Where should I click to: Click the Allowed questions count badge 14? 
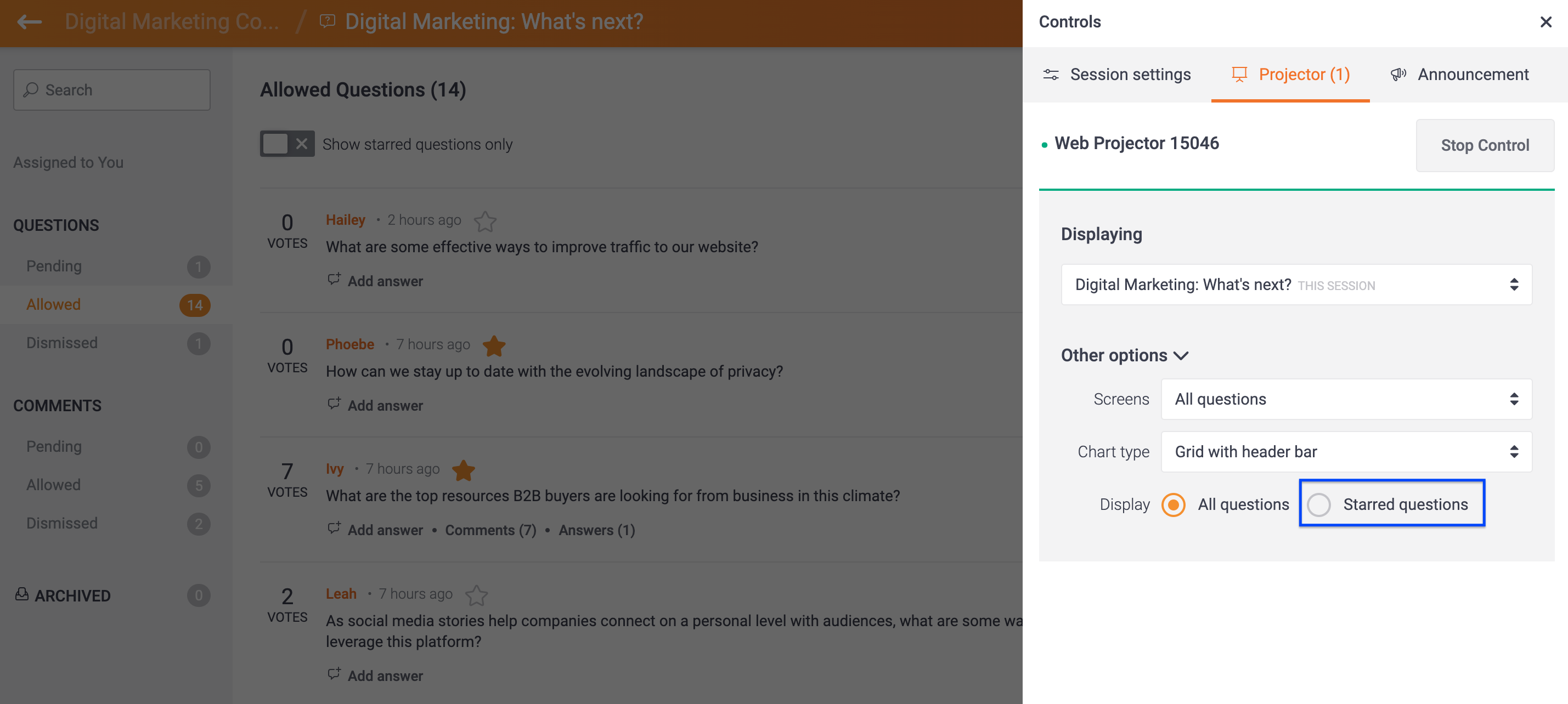pos(195,305)
